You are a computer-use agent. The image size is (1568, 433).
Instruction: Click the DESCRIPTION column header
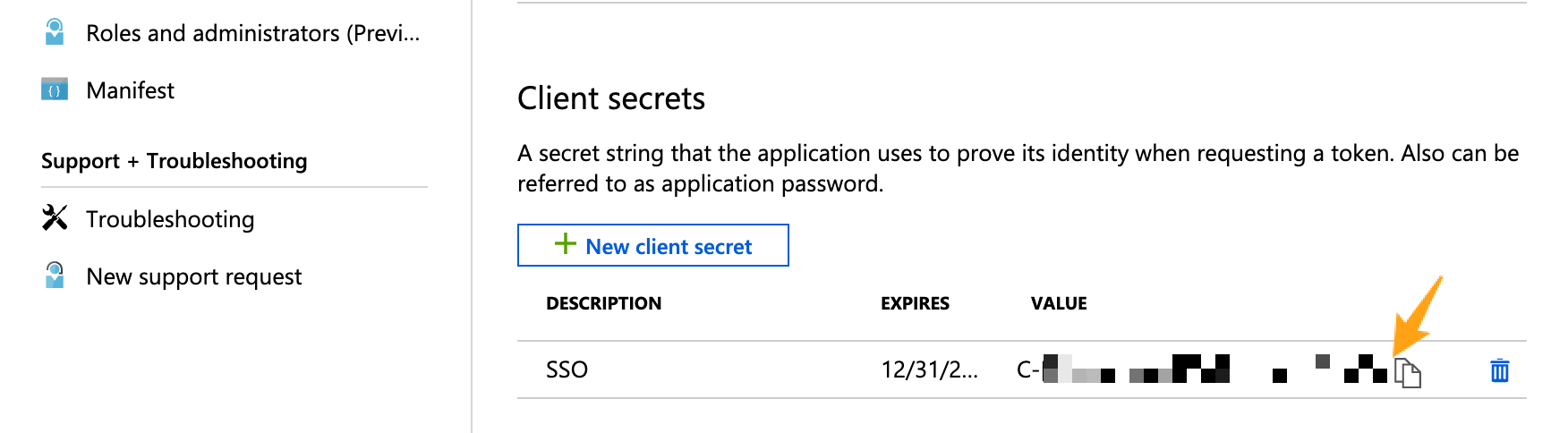pos(603,303)
